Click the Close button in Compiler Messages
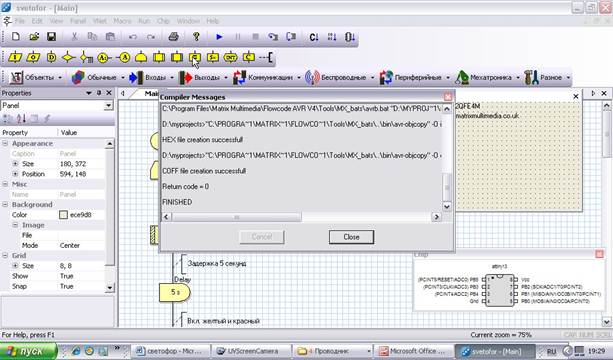The height and width of the screenshot is (360, 613). (351, 237)
